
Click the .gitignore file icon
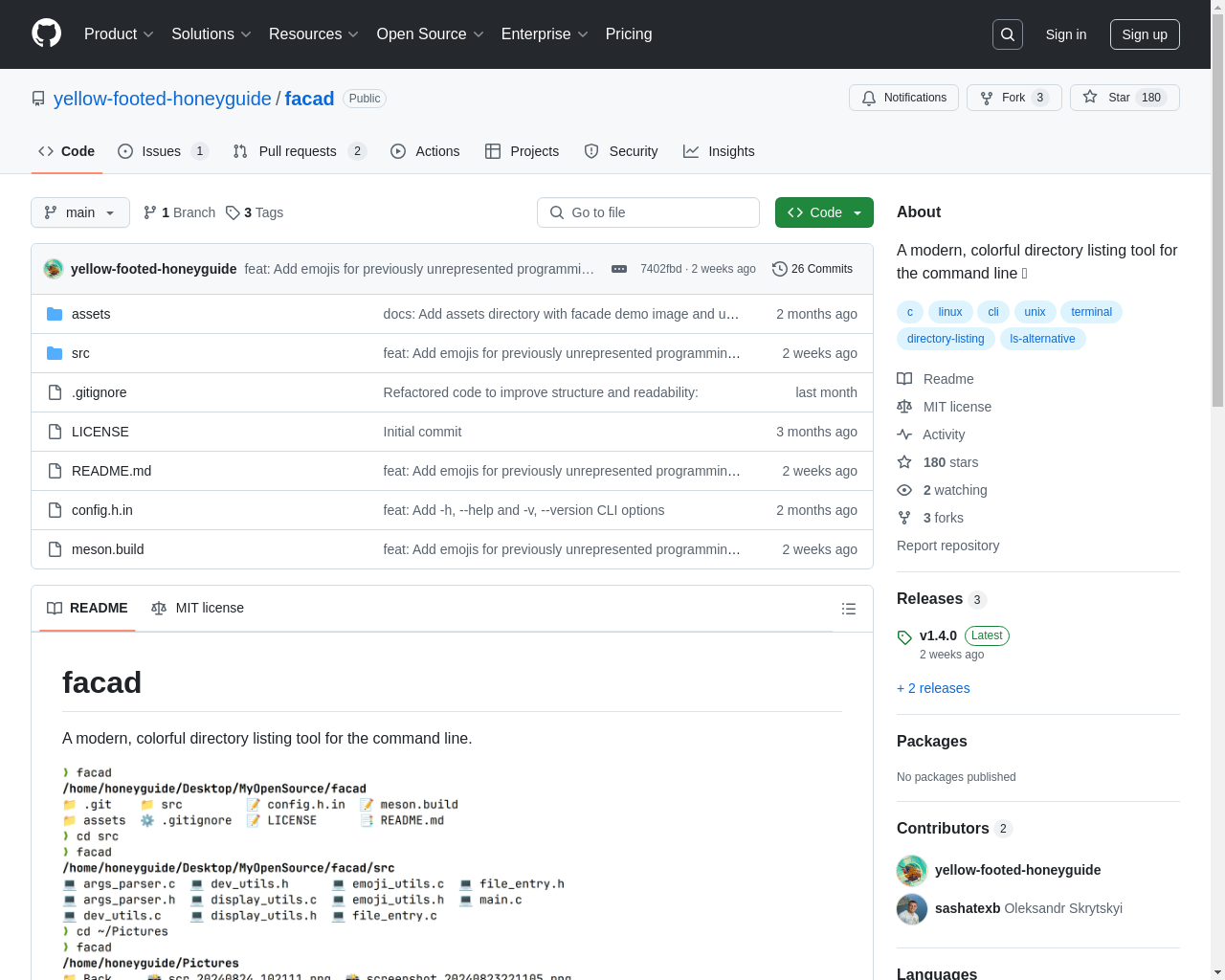pyautogui.click(x=55, y=392)
